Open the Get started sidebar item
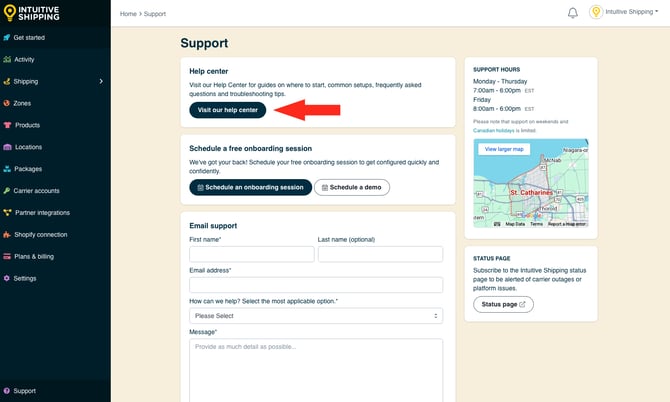The width and height of the screenshot is (670, 402). (x=29, y=37)
